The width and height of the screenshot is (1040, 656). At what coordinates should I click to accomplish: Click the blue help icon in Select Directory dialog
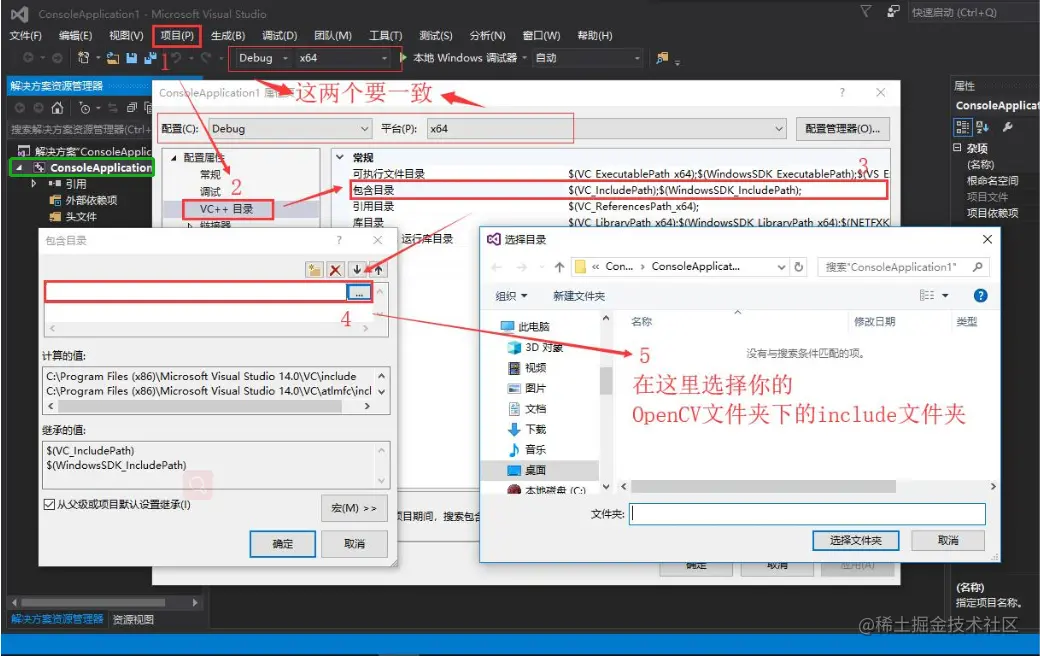tap(980, 296)
